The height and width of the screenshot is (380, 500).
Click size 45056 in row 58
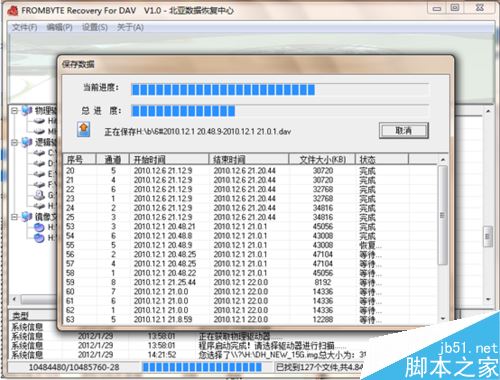(x=323, y=273)
